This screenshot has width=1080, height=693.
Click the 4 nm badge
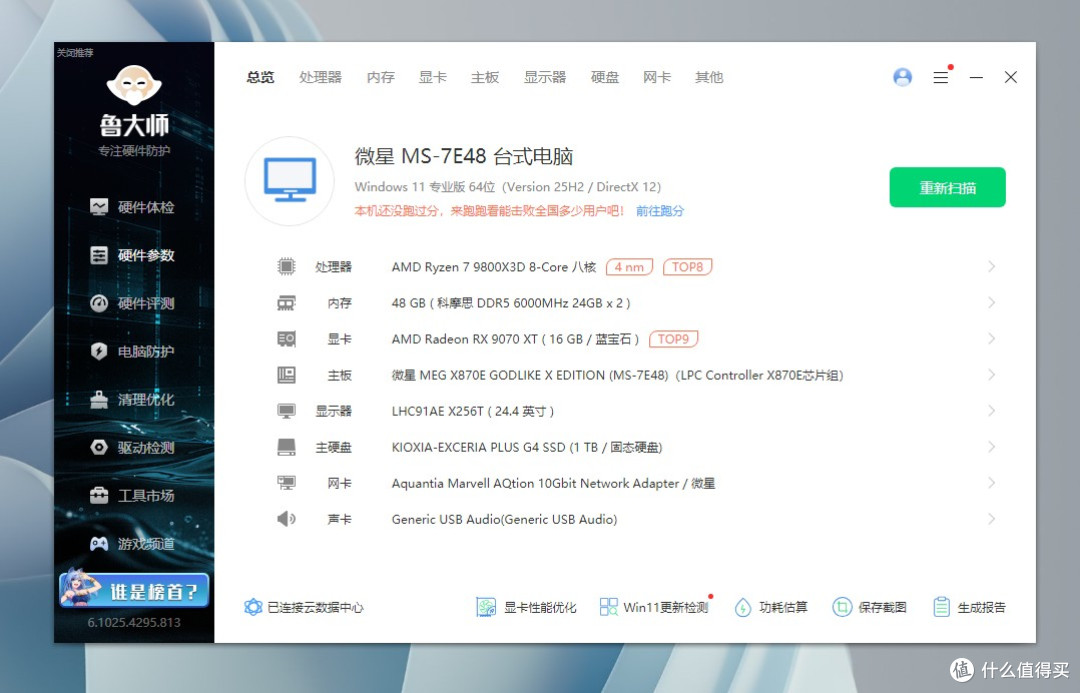[629, 267]
